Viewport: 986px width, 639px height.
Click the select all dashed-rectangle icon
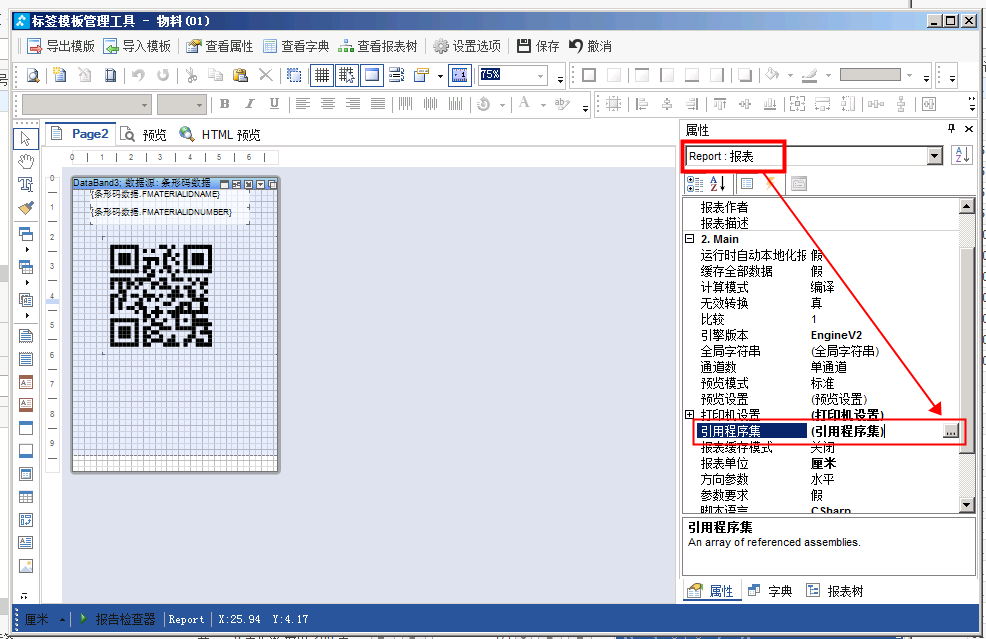[294, 76]
